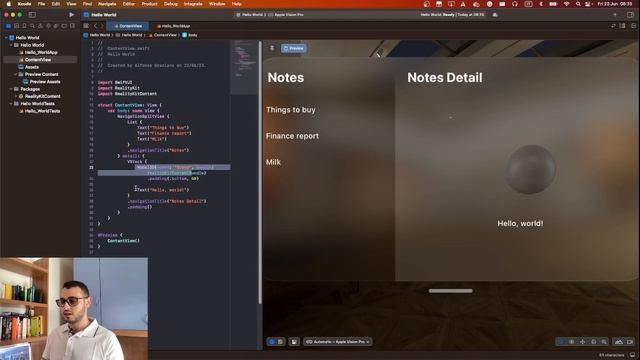Select the Project navigator icon

[x=8, y=26]
